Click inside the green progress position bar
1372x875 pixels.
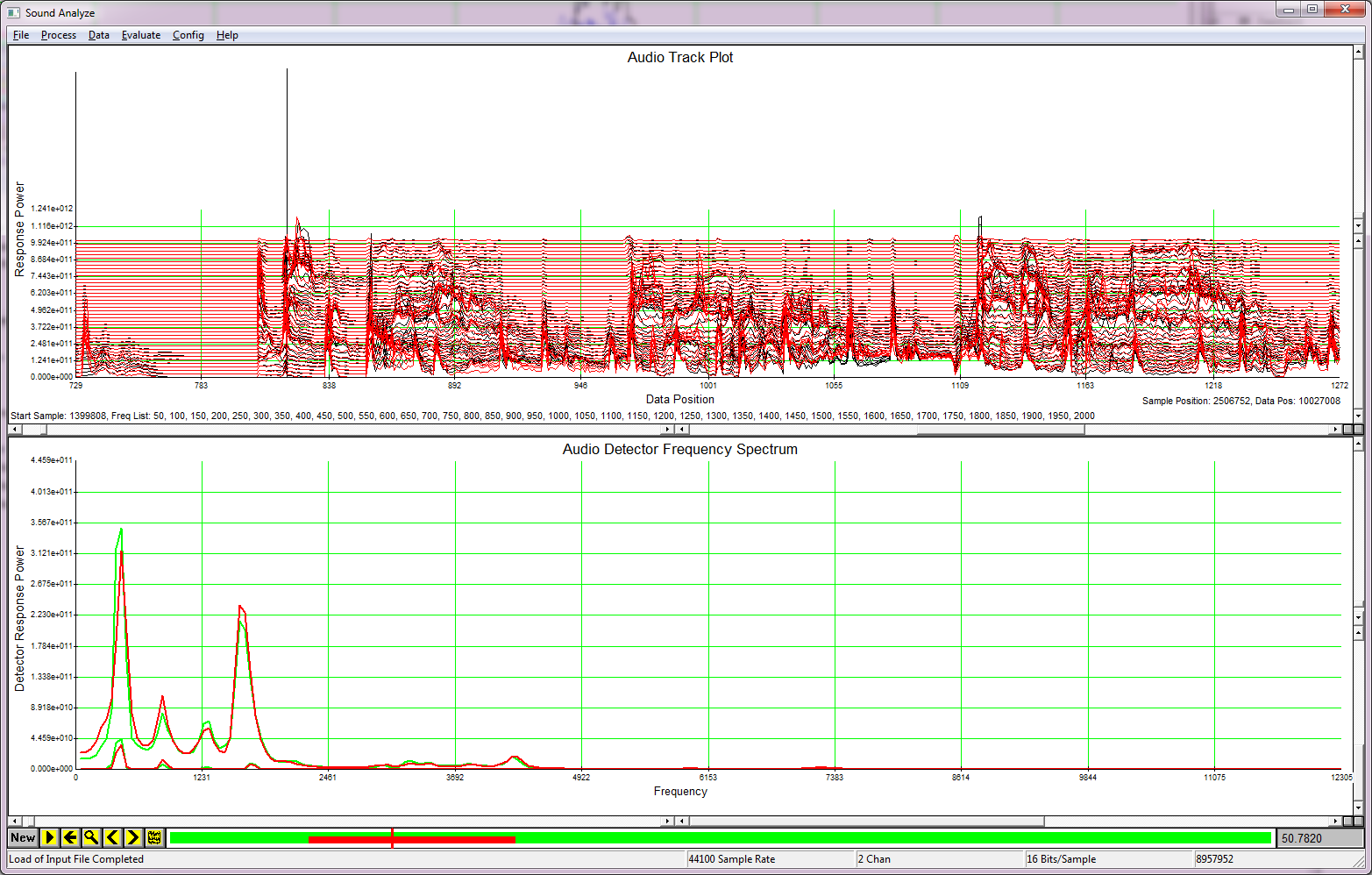point(789,837)
